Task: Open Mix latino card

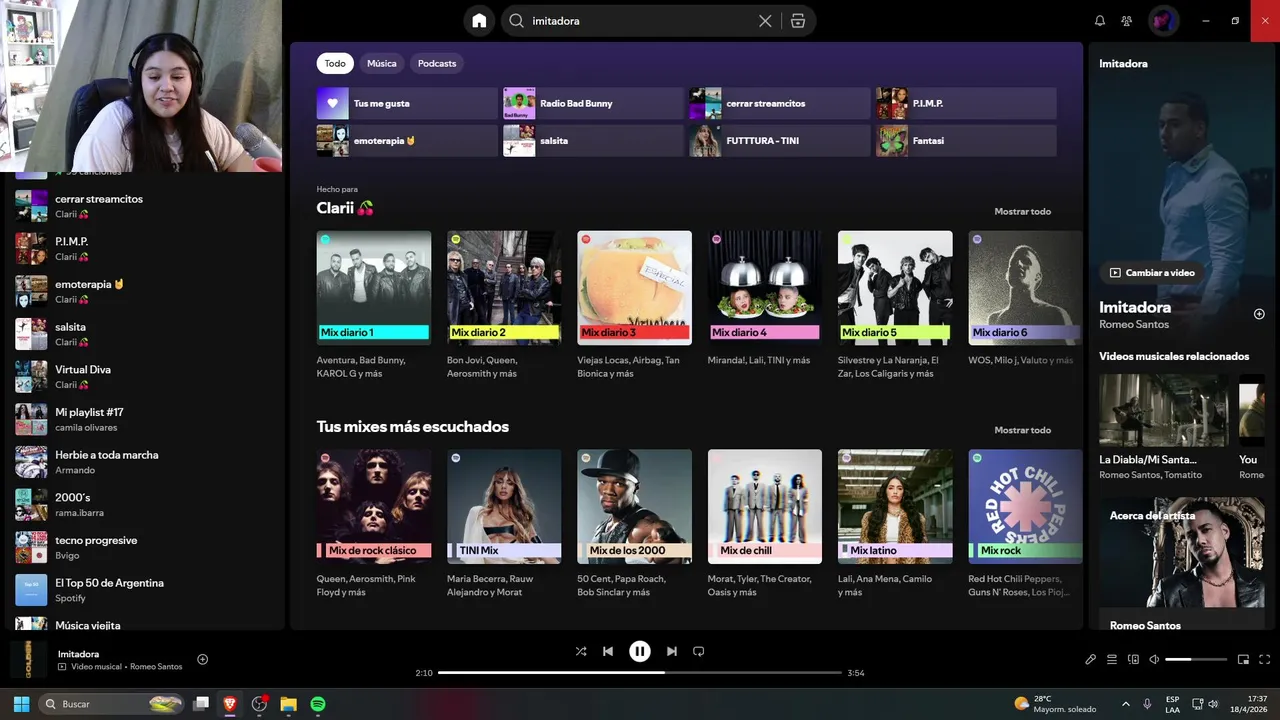Action: [895, 523]
